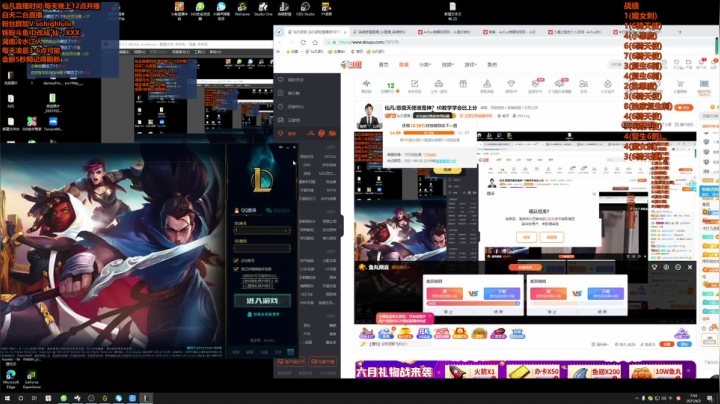
Task: Click Douyu logo in page header
Action: pos(351,65)
